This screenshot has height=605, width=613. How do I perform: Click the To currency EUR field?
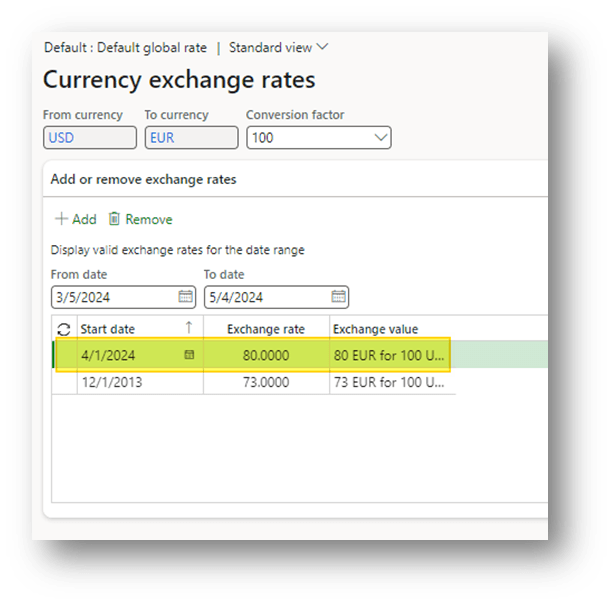[191, 138]
